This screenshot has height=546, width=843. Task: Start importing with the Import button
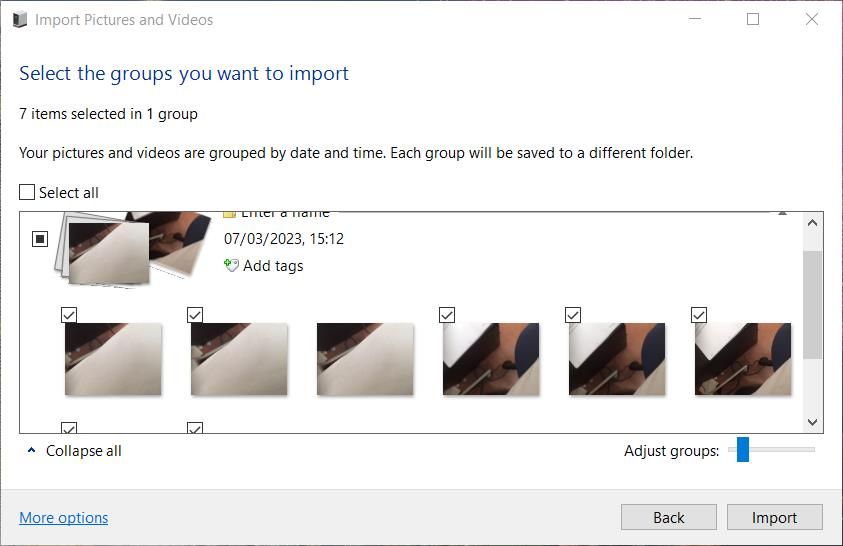tap(775, 517)
